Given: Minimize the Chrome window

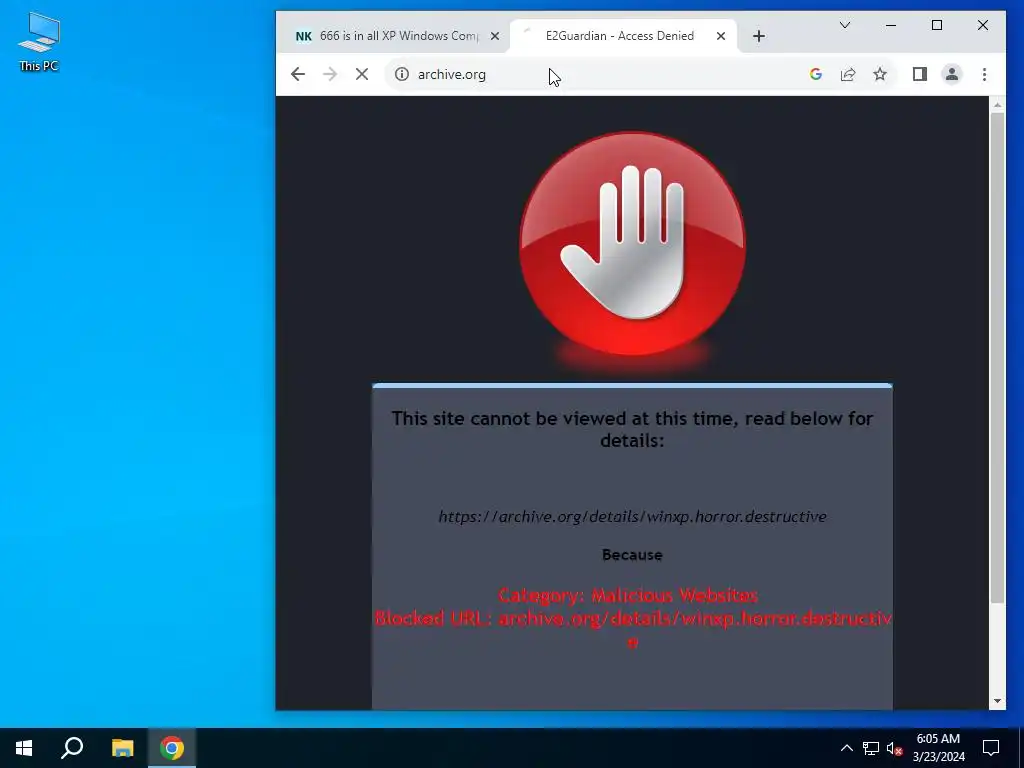Looking at the screenshot, I should [891, 25].
